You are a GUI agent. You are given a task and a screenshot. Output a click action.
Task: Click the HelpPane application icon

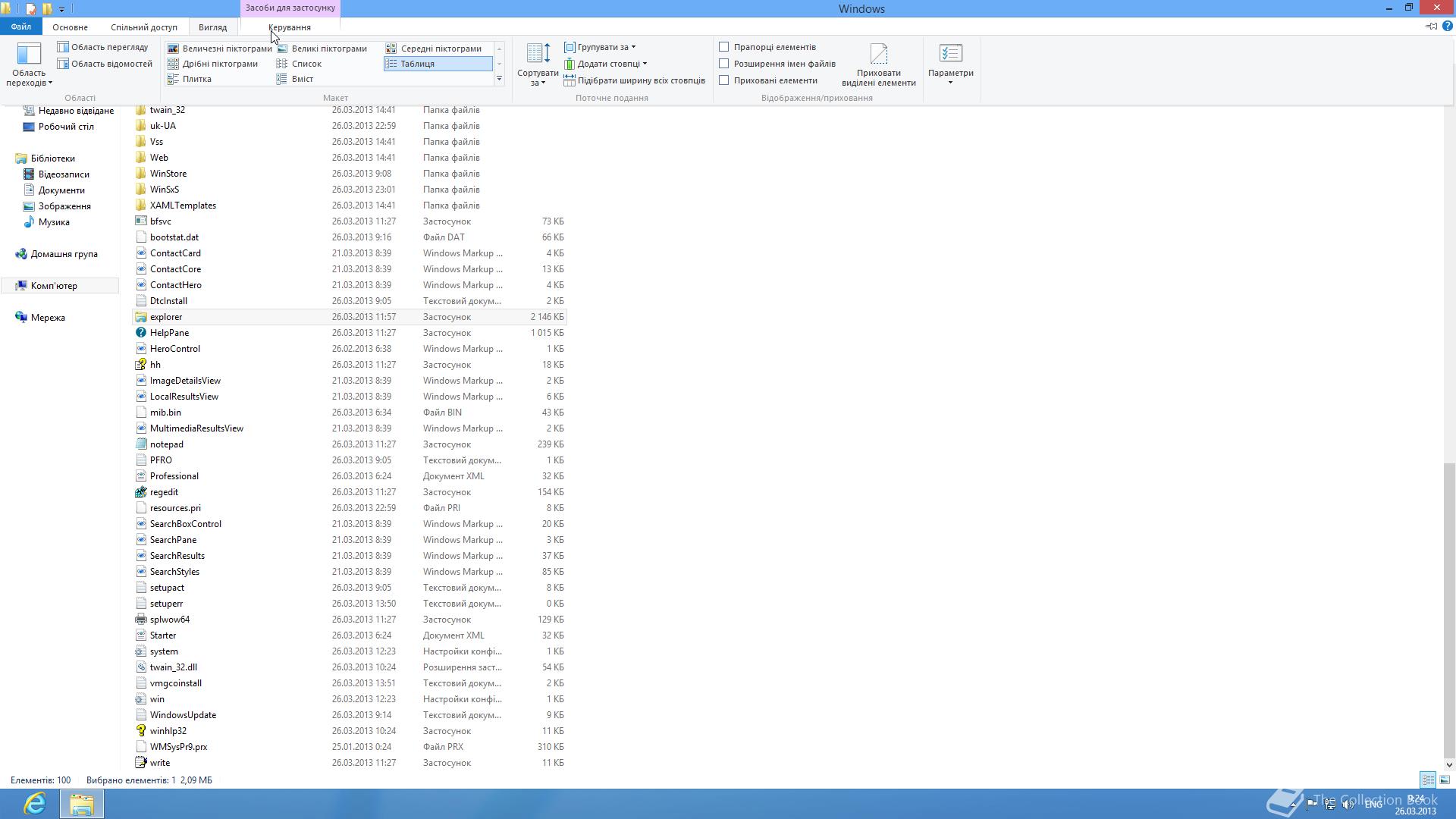[140, 333]
